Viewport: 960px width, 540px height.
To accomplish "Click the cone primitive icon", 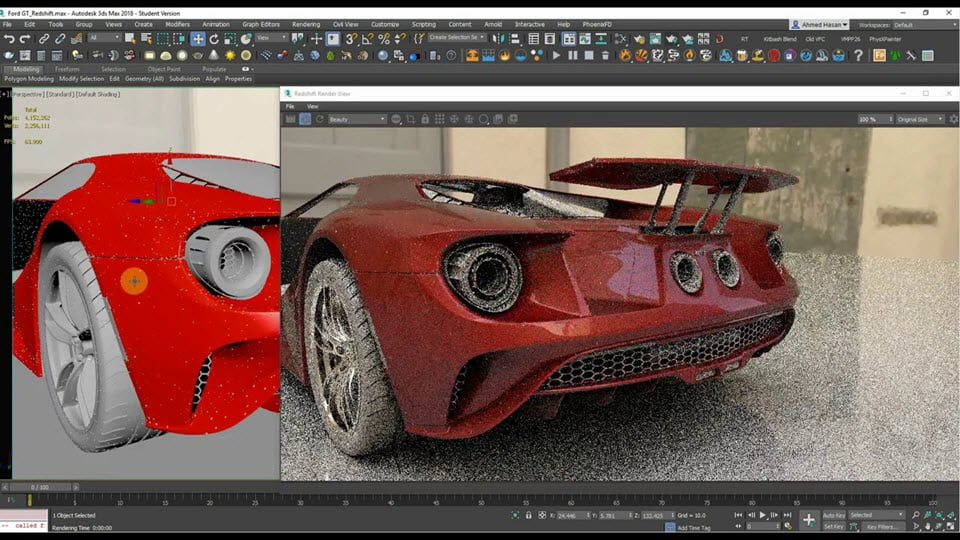I will 214,56.
